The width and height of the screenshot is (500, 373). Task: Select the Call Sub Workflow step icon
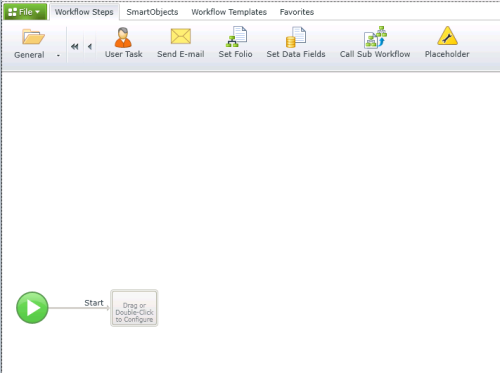(x=375, y=37)
